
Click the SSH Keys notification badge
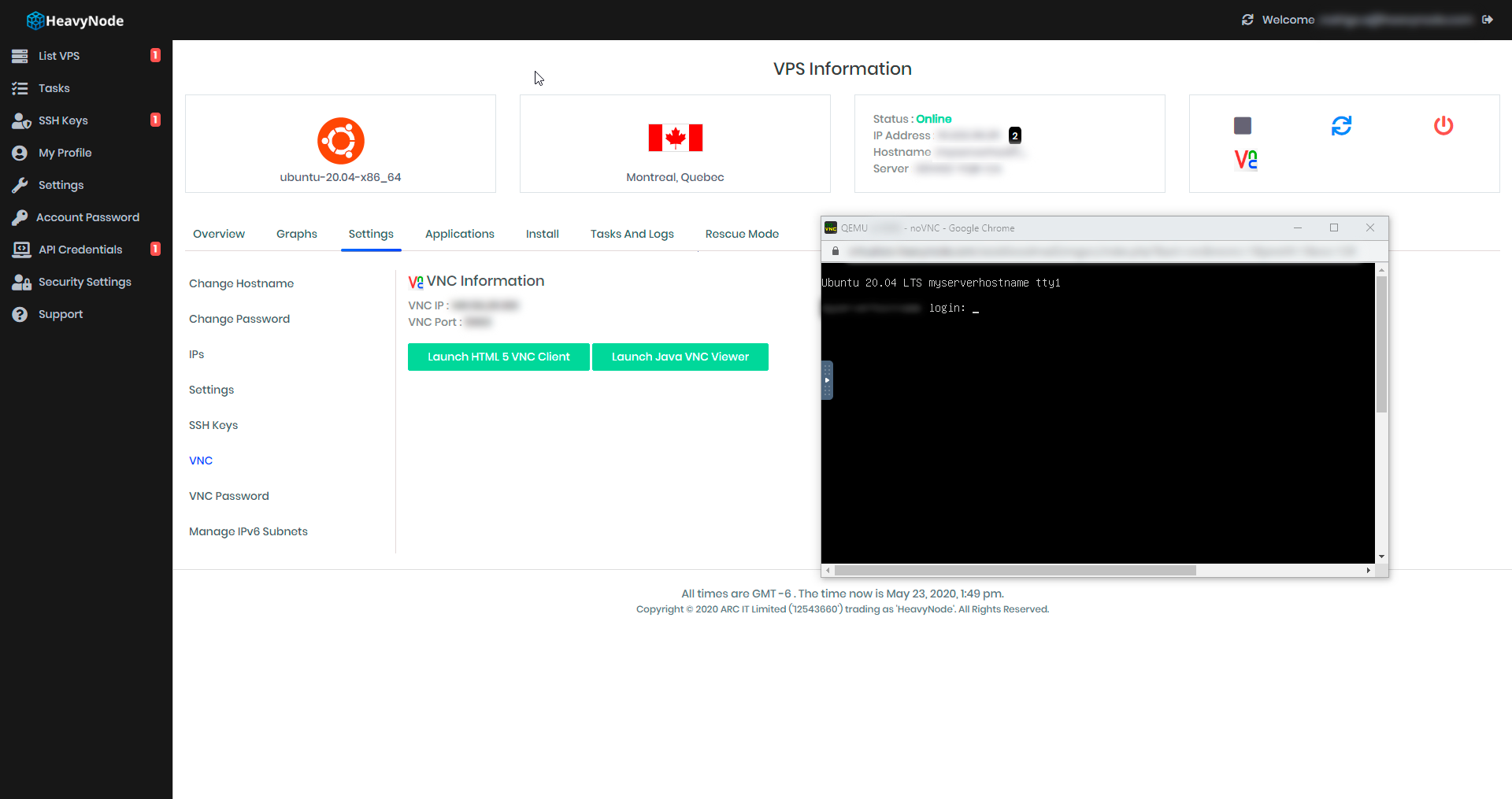click(155, 120)
